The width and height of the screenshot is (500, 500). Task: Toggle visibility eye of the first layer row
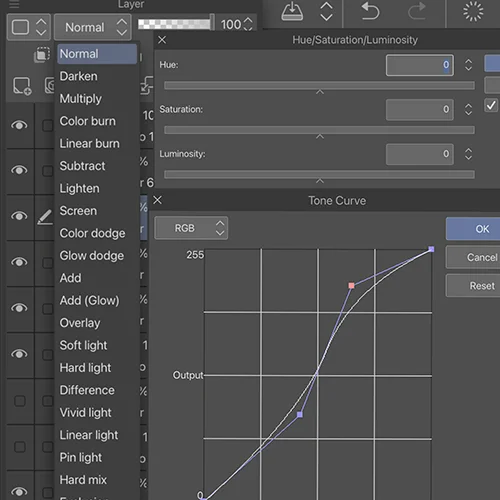19,125
